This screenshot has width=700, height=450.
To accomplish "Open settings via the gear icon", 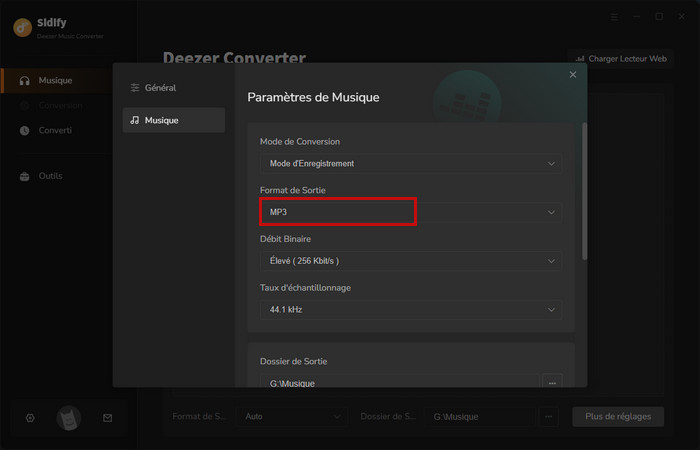I will (30, 417).
